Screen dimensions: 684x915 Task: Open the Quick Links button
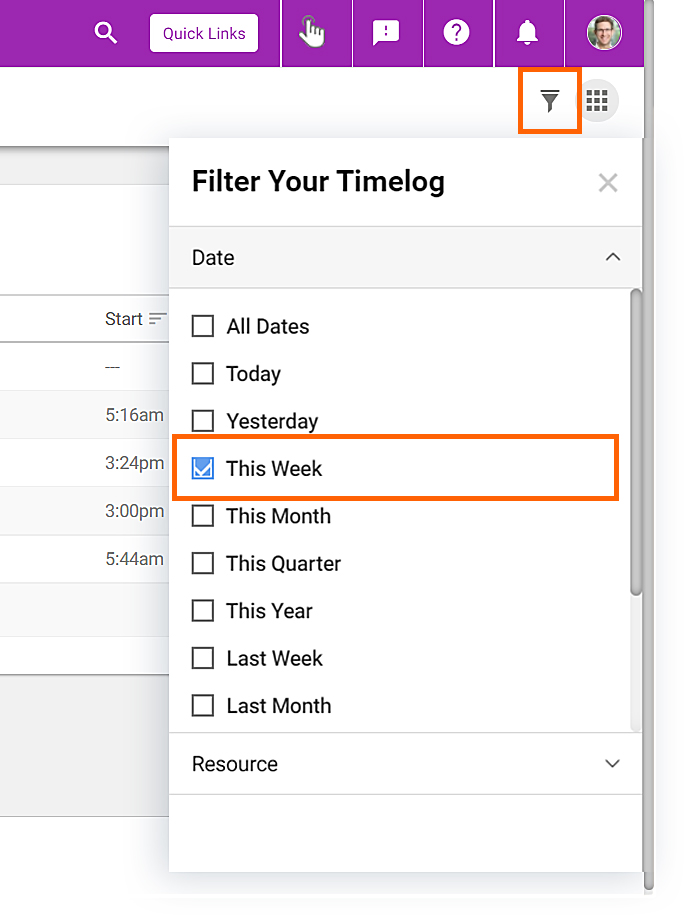(204, 33)
